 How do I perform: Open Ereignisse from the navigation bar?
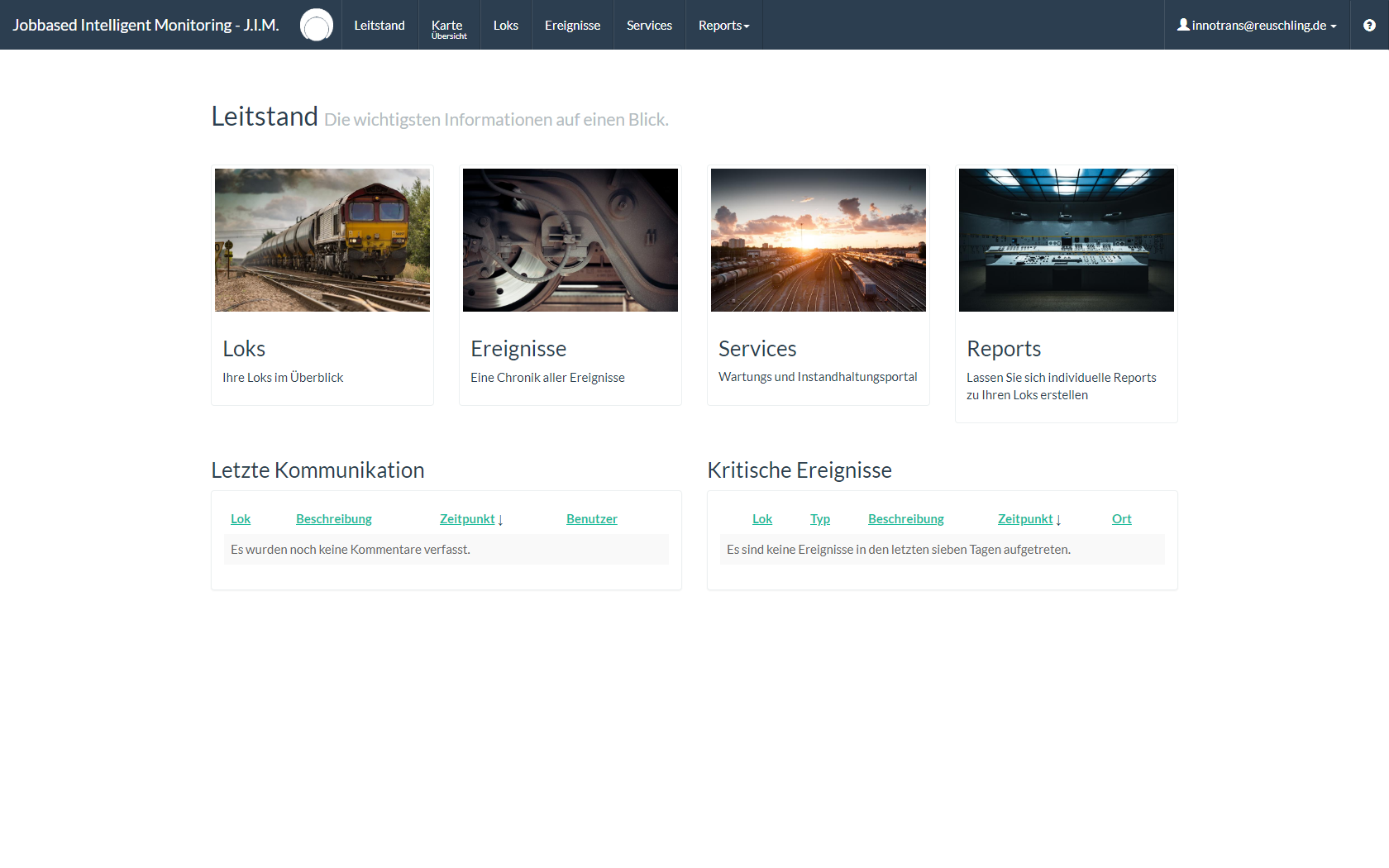click(572, 25)
